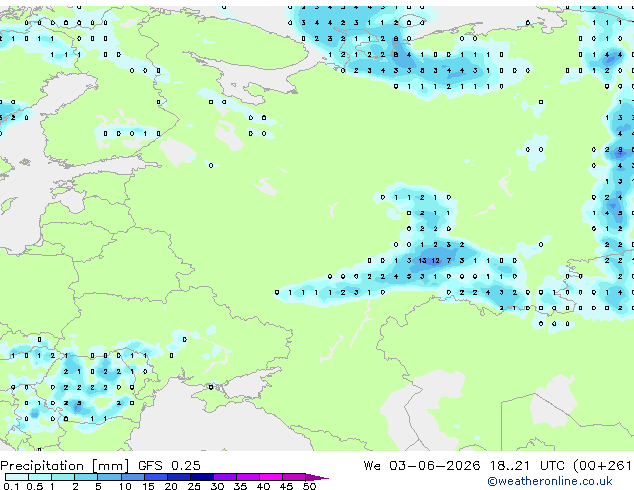The width and height of the screenshot is (634, 490).
Task: Select the 10–15 mm legend swatch
Action: [133, 477]
